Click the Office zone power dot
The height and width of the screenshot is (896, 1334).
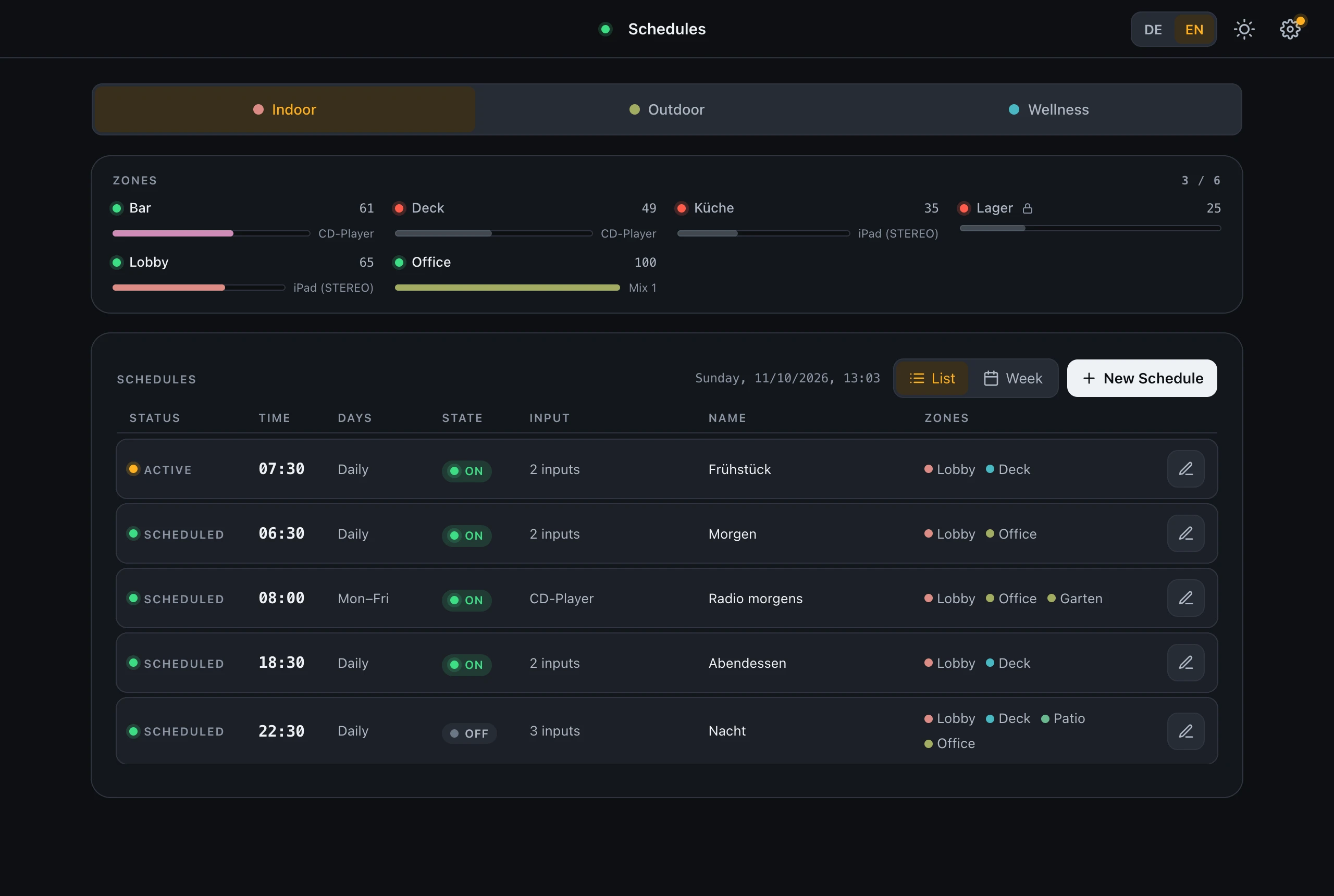(399, 262)
